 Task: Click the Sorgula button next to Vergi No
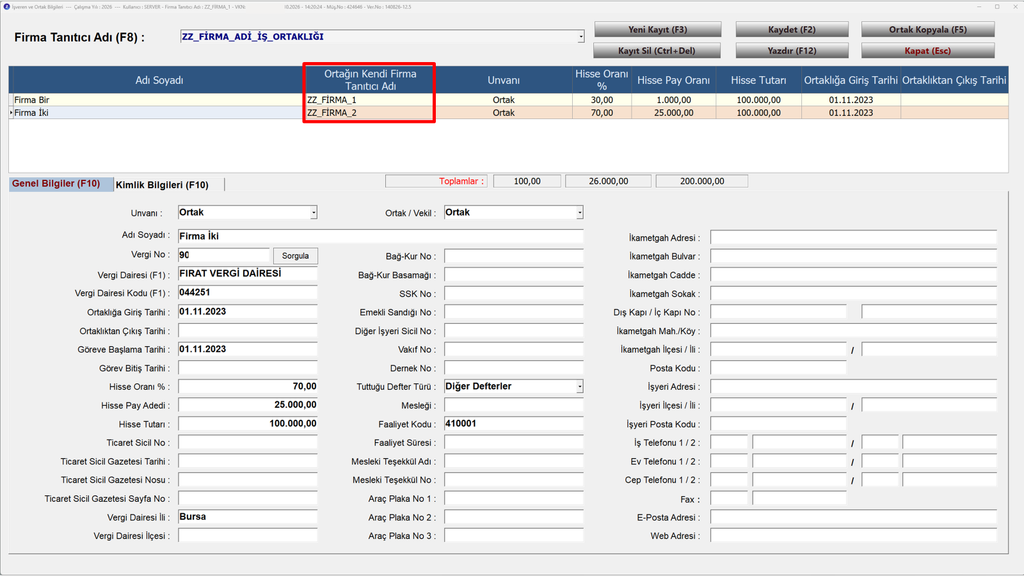pos(295,256)
